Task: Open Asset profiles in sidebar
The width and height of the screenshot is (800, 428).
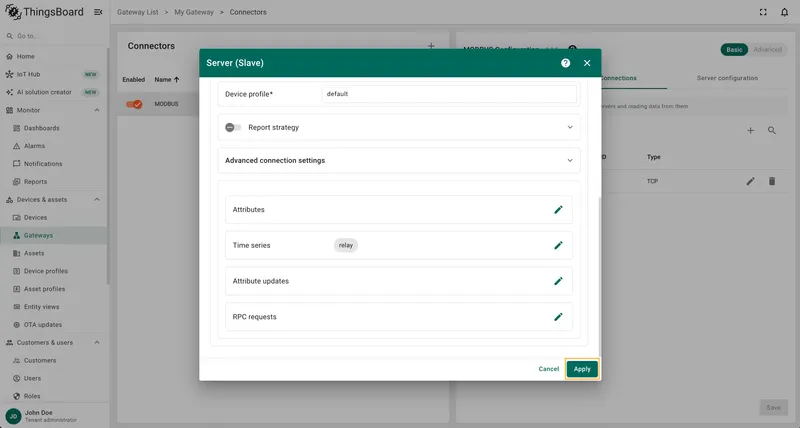Action: tap(54, 289)
